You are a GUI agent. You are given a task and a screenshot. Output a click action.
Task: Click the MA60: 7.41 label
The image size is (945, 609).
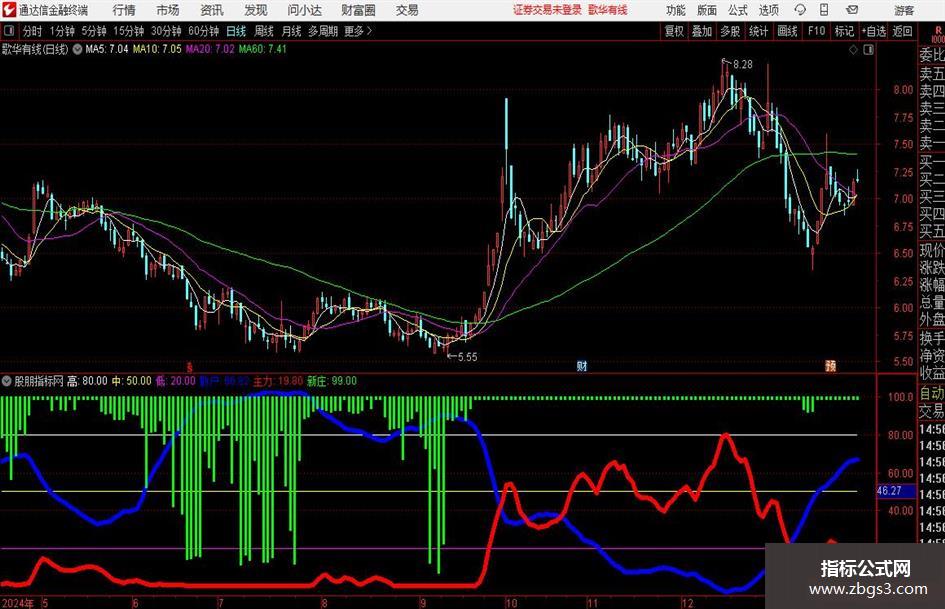coord(263,49)
